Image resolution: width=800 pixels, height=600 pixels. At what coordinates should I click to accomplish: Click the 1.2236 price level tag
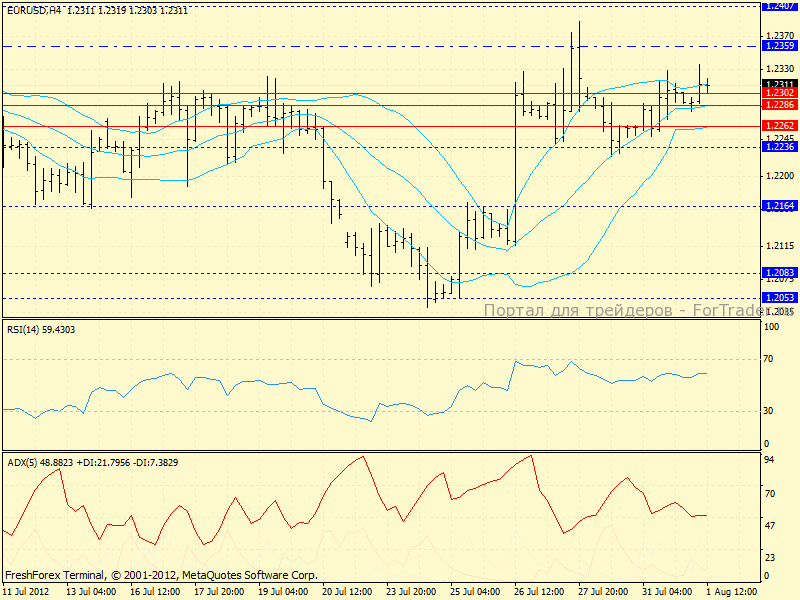779,146
